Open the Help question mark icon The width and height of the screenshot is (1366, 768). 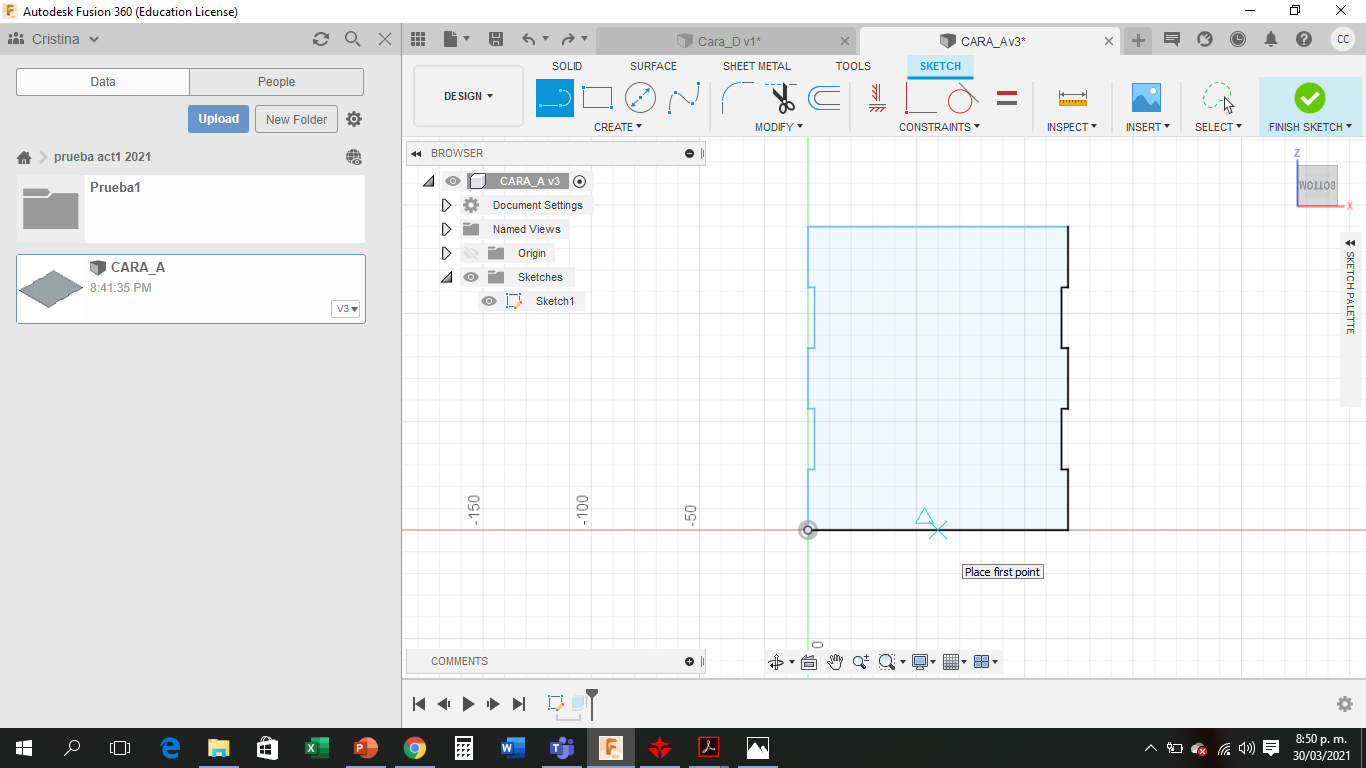1304,39
